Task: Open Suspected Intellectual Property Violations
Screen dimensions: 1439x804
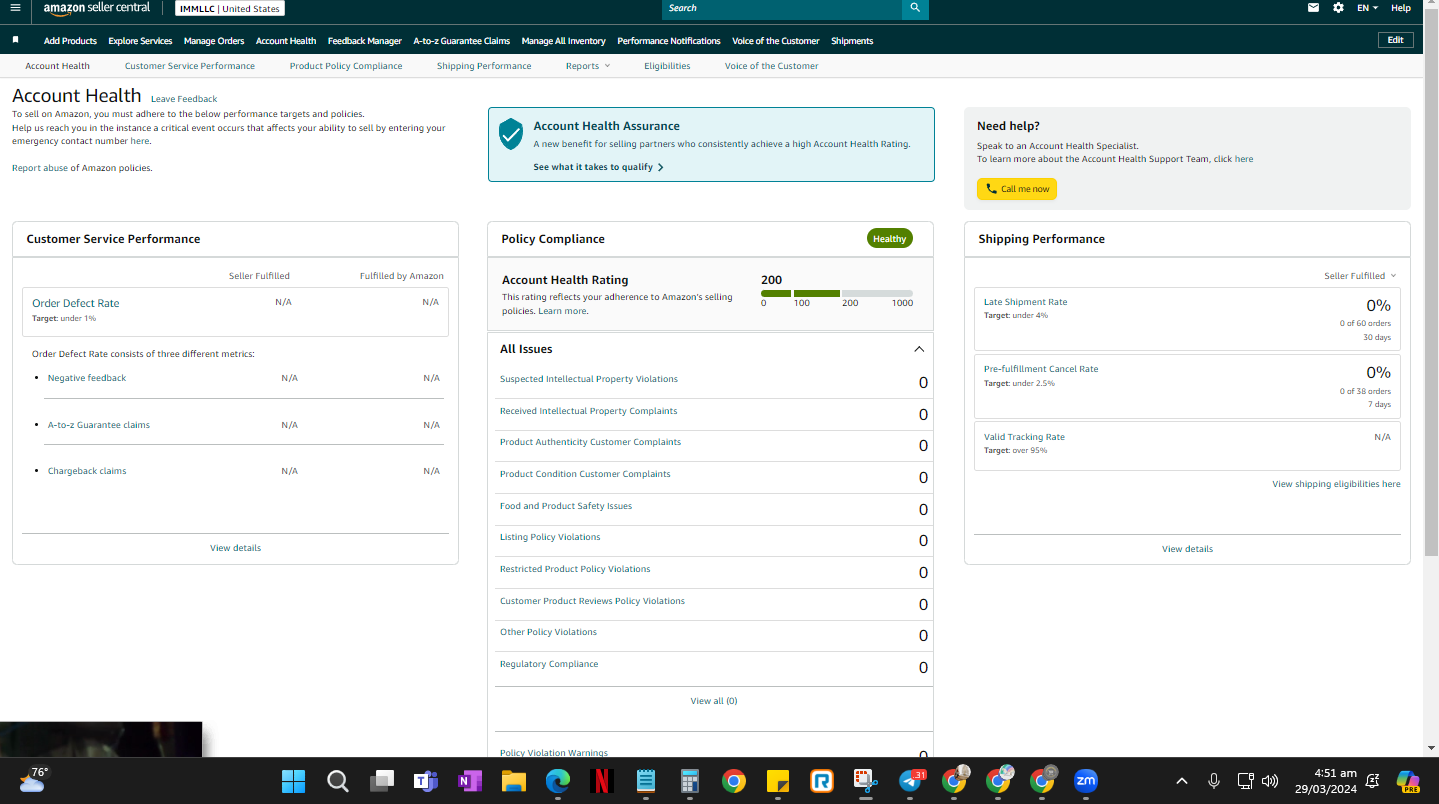Action: click(589, 379)
